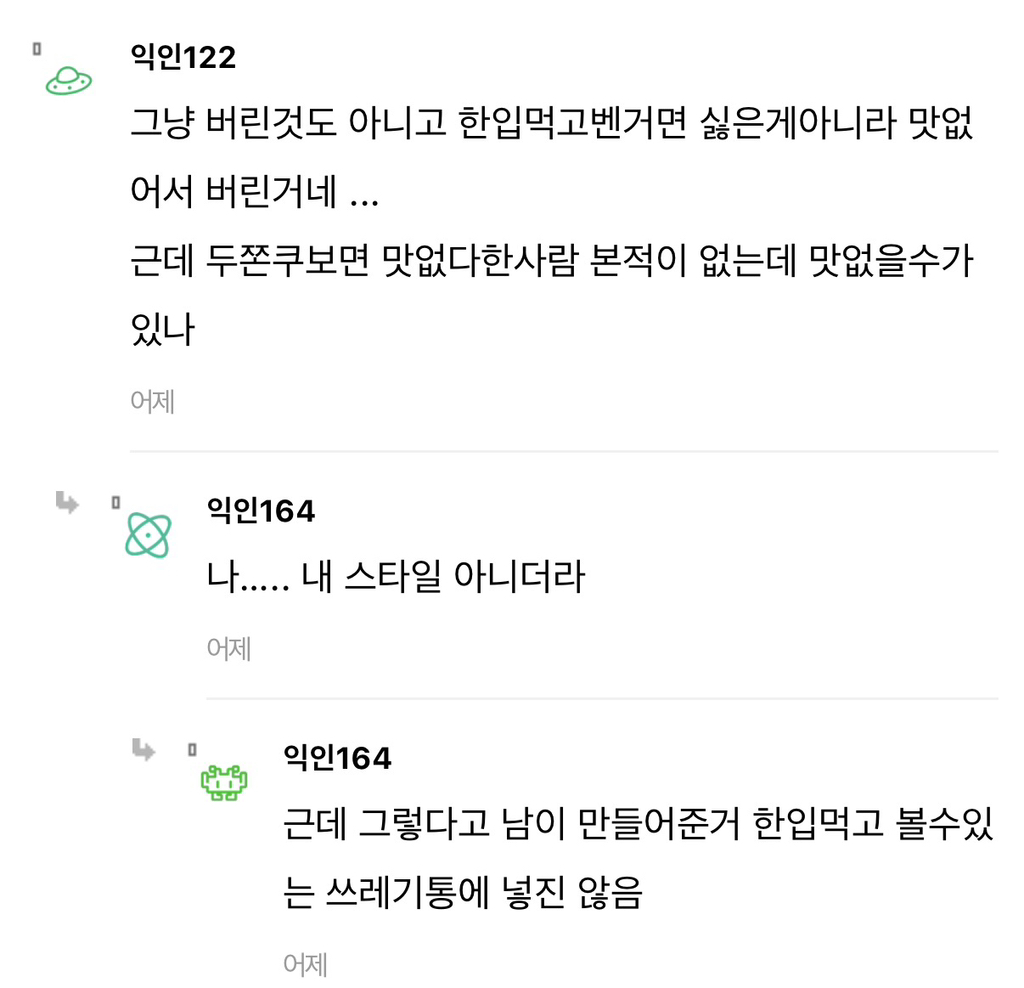Select the username 익인122

point(181,58)
